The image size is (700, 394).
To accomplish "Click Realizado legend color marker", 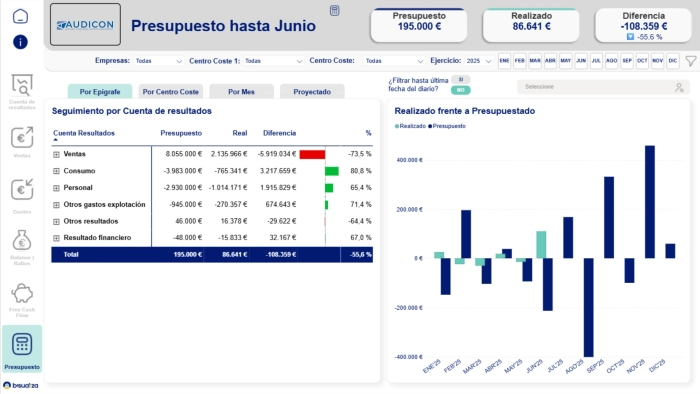I will tap(397, 126).
